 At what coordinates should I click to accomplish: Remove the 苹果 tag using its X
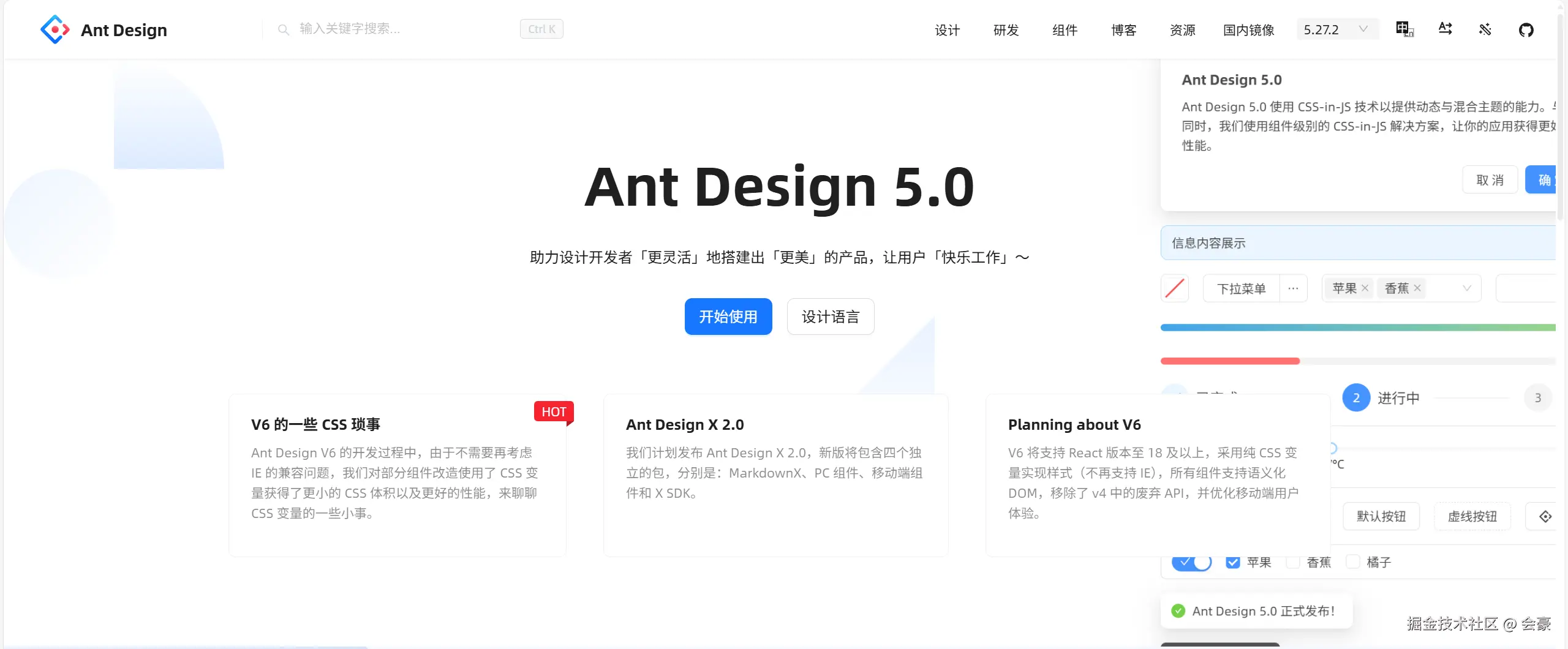click(x=1365, y=288)
